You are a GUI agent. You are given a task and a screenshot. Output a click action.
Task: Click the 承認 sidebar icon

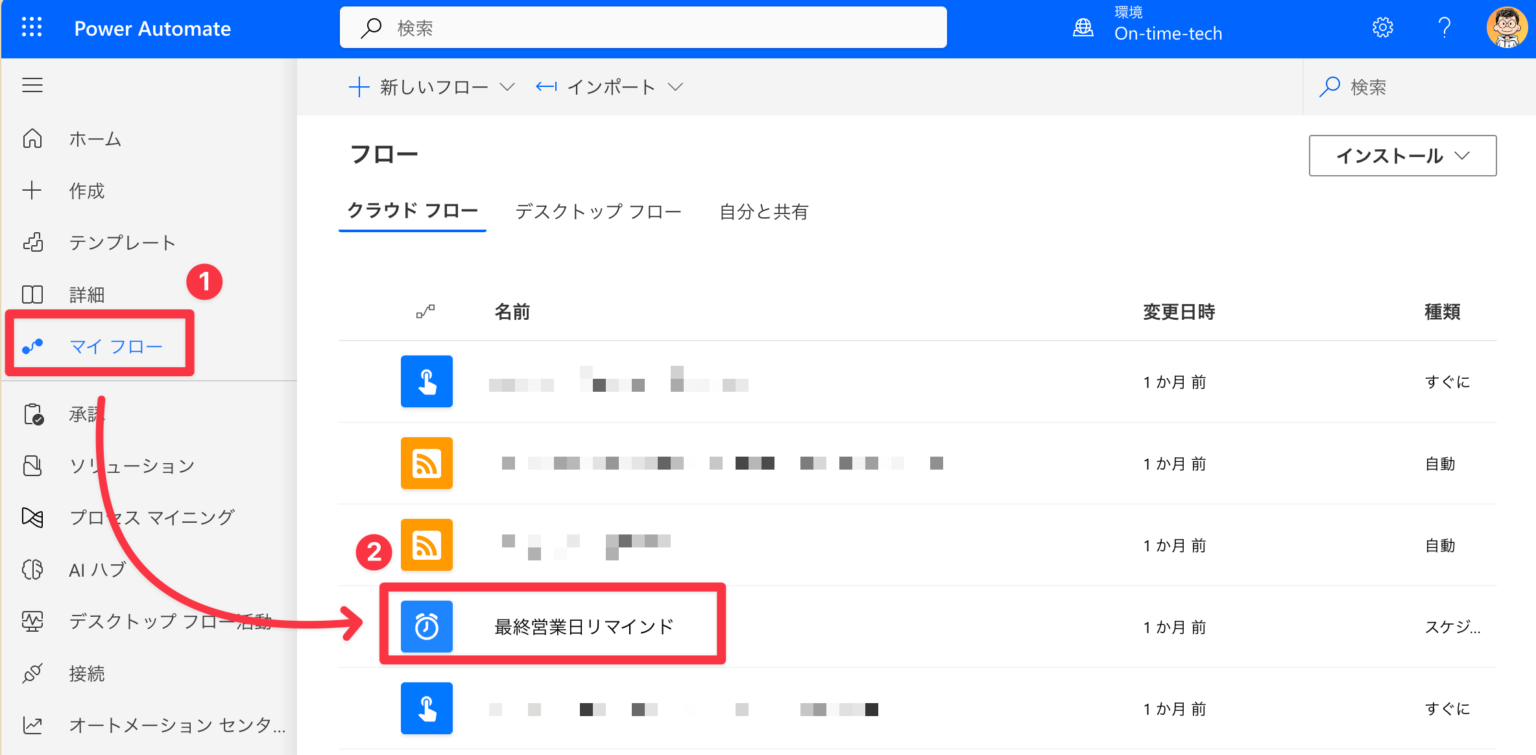[33, 414]
